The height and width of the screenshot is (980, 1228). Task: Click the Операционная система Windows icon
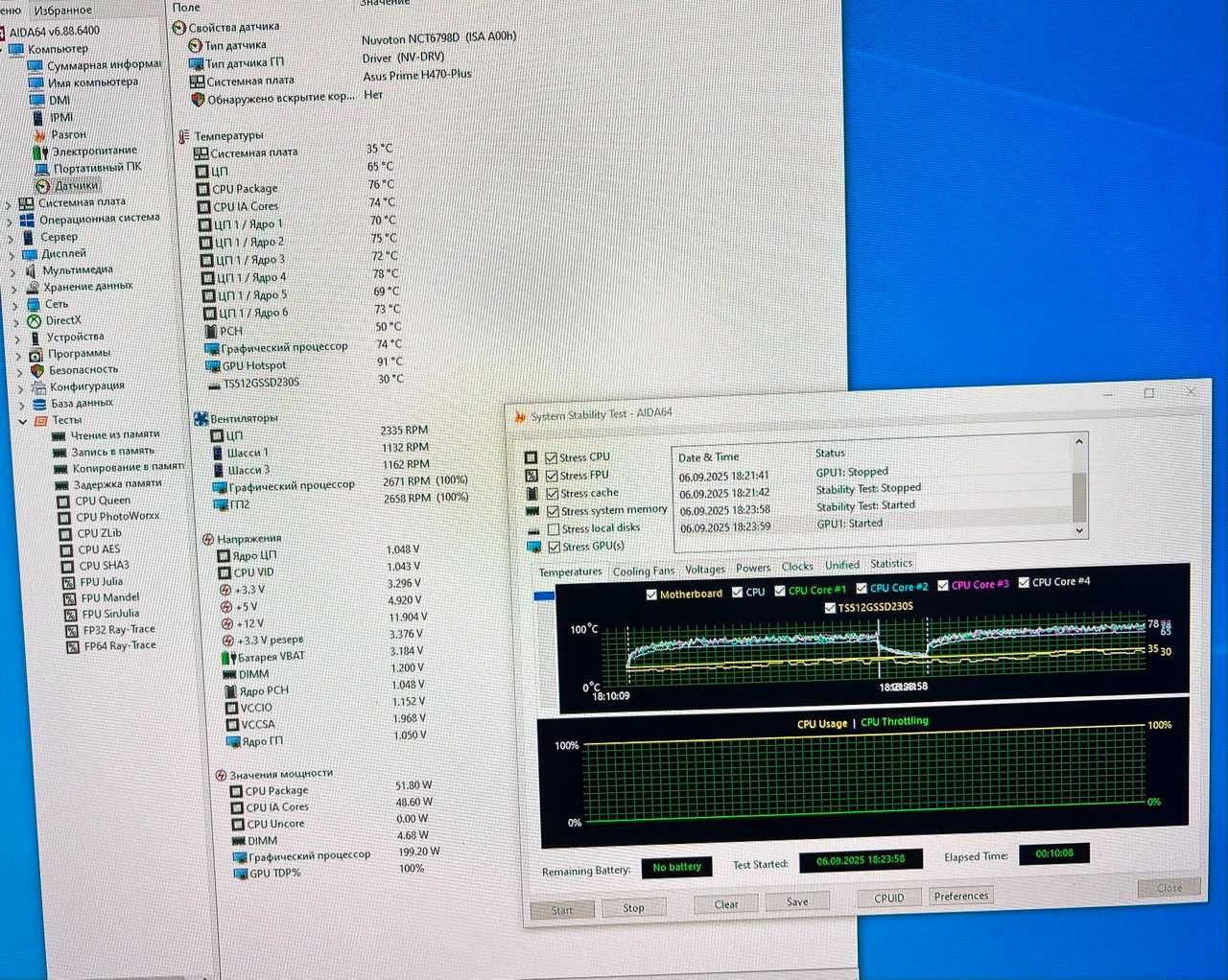27,220
